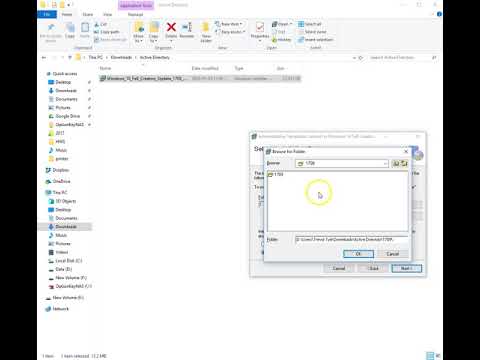Expand the Browse combo box showing 1709
This screenshot has width=480, height=360.
click(385, 163)
